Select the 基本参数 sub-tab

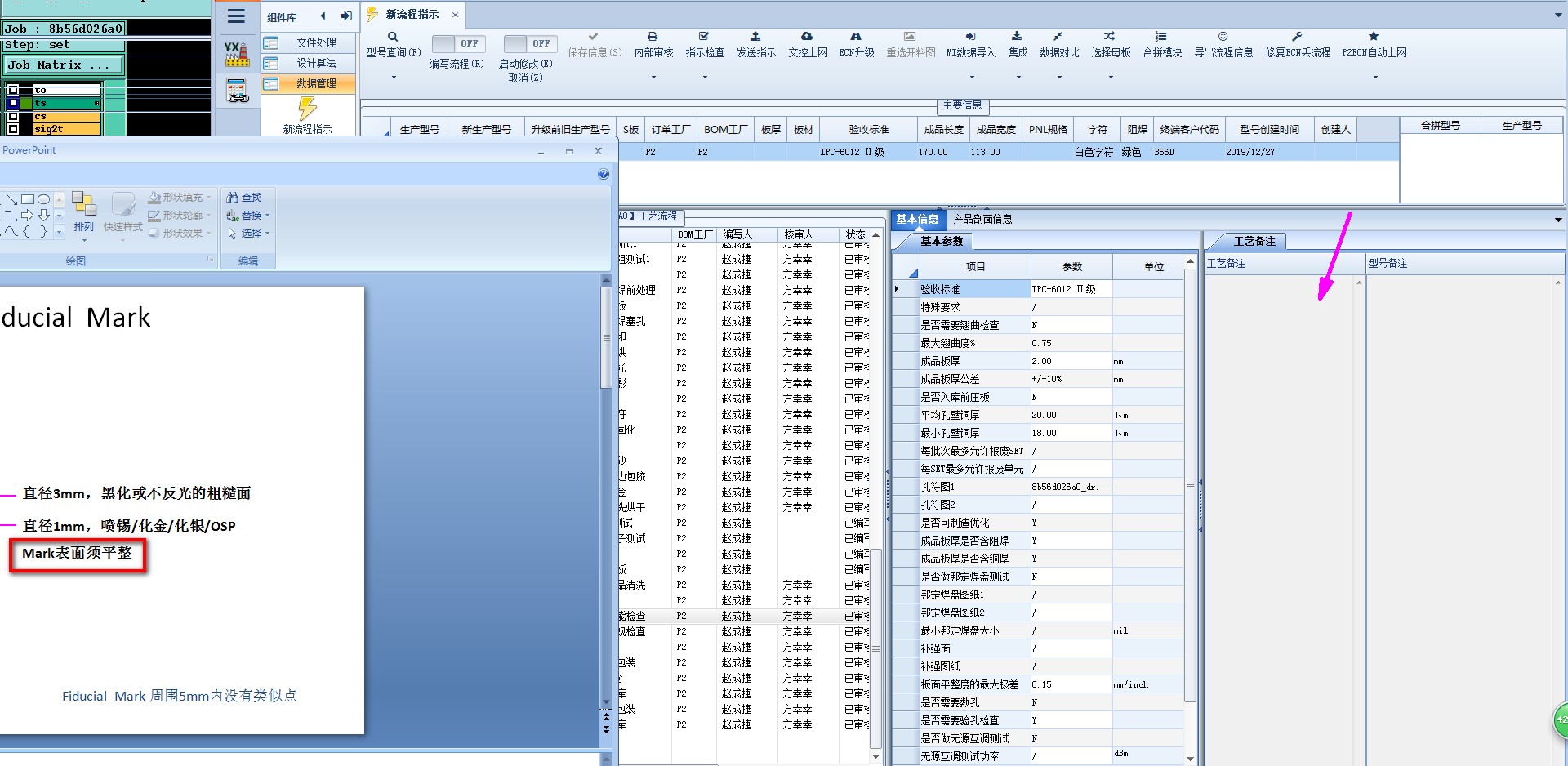[942, 241]
